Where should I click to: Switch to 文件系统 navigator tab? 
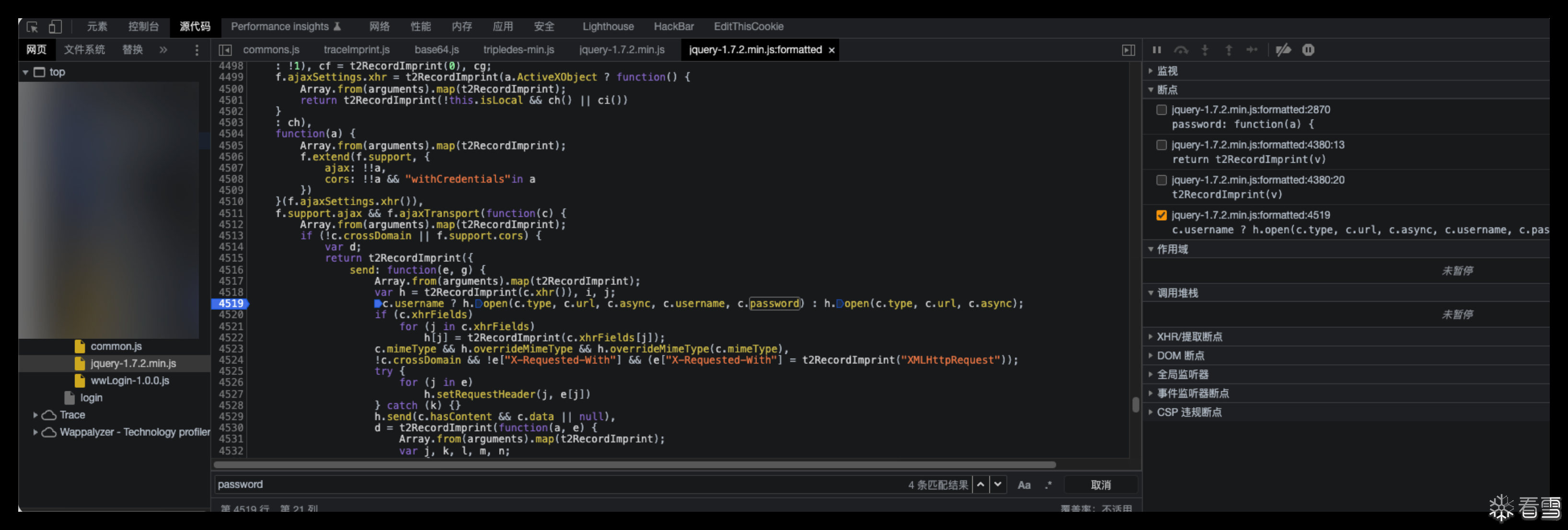85,50
